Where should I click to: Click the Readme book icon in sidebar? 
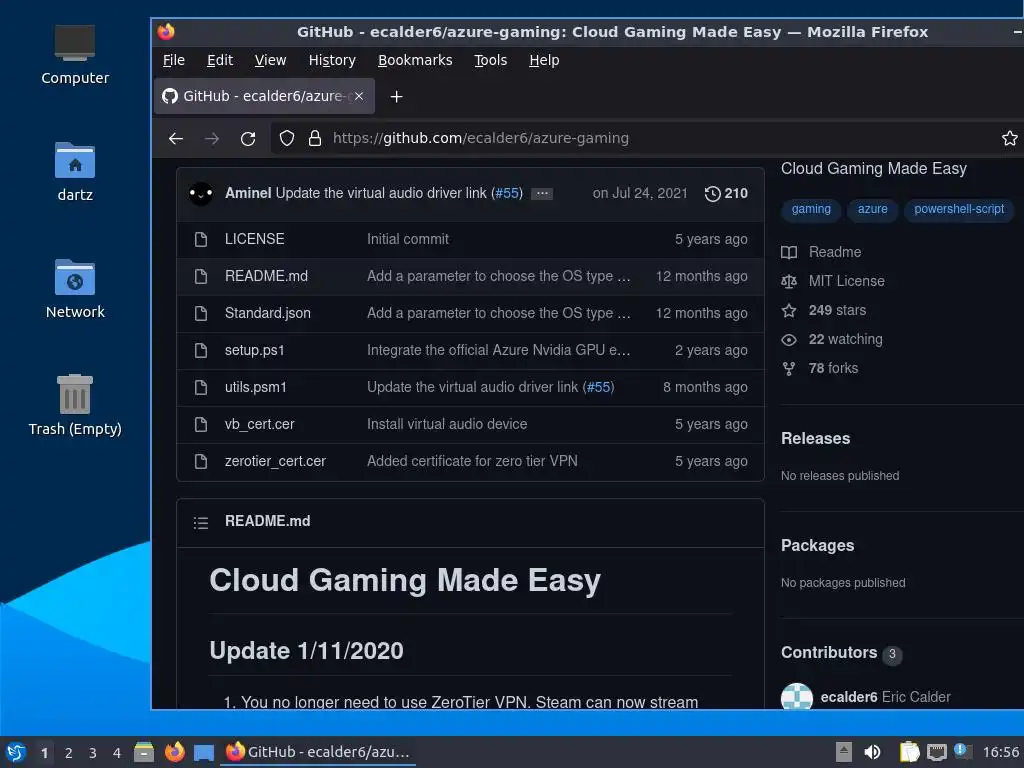click(789, 253)
